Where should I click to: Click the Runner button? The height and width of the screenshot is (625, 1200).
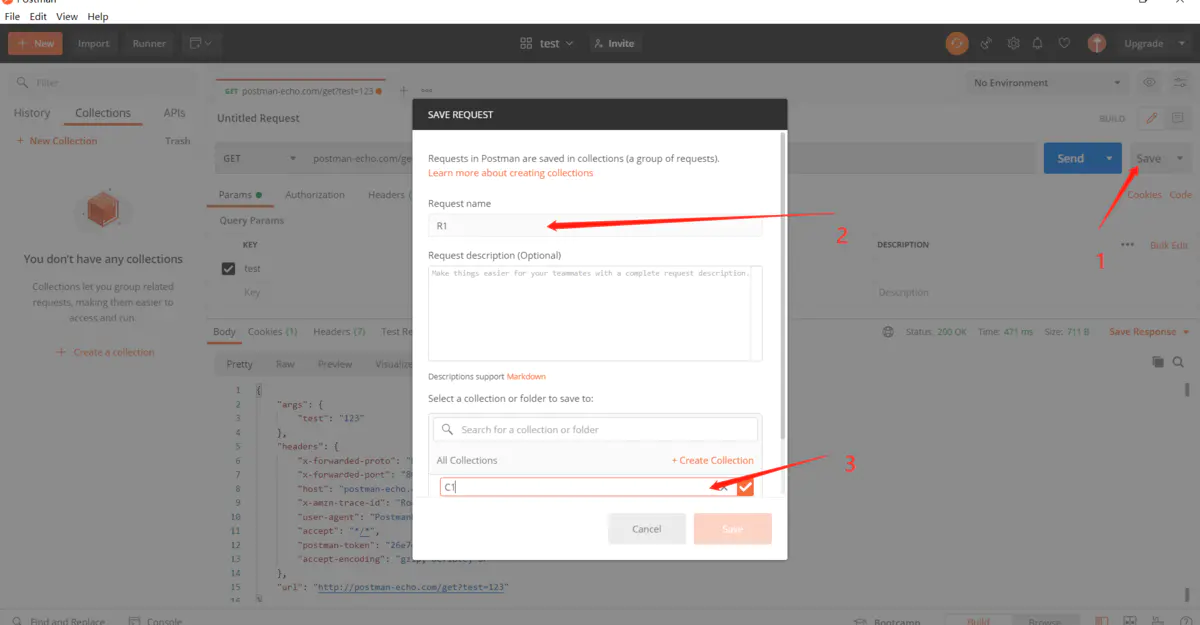(149, 43)
